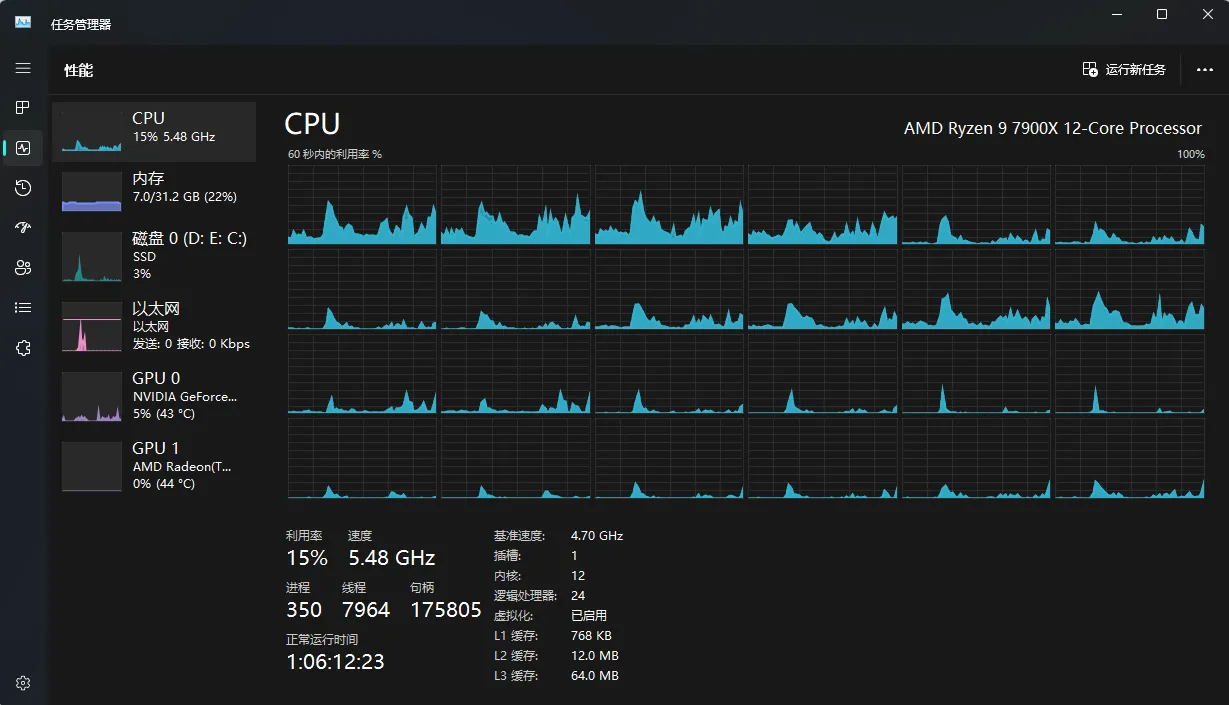The width and height of the screenshot is (1229, 705).
Task: Open the Details view icon
Action: [x=23, y=308]
